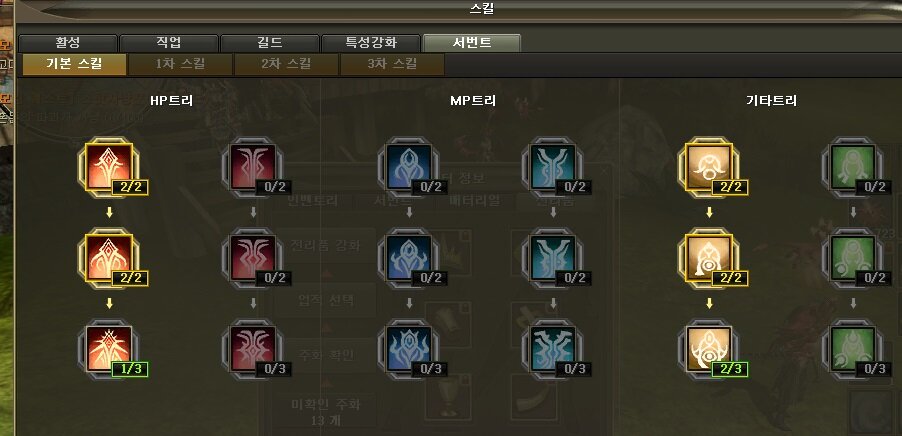Click the HP tree skill showing 1/3
This screenshot has width=902, height=436.
(x=109, y=349)
